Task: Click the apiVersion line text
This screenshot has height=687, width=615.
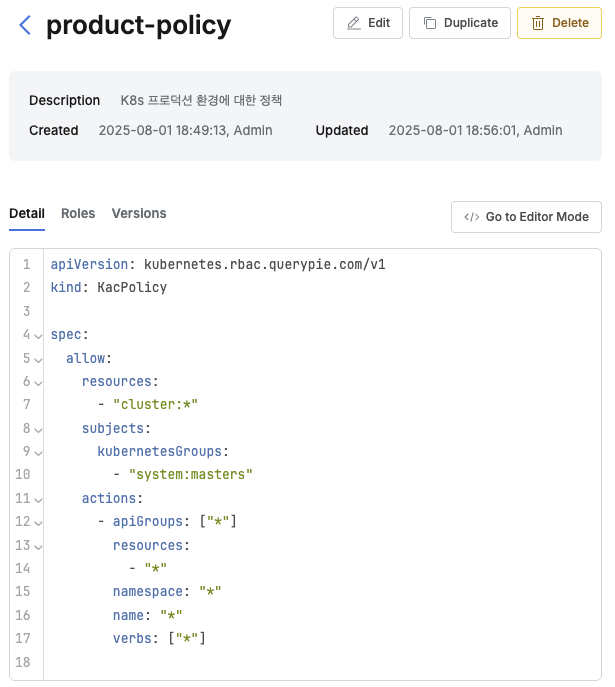Action: pyautogui.click(x=218, y=264)
